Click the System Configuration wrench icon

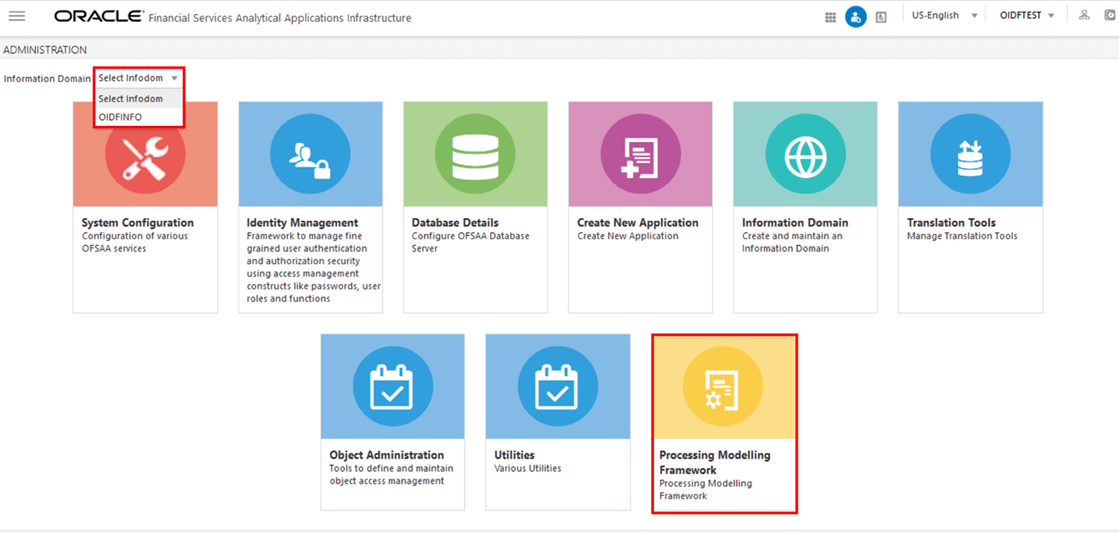(x=145, y=154)
